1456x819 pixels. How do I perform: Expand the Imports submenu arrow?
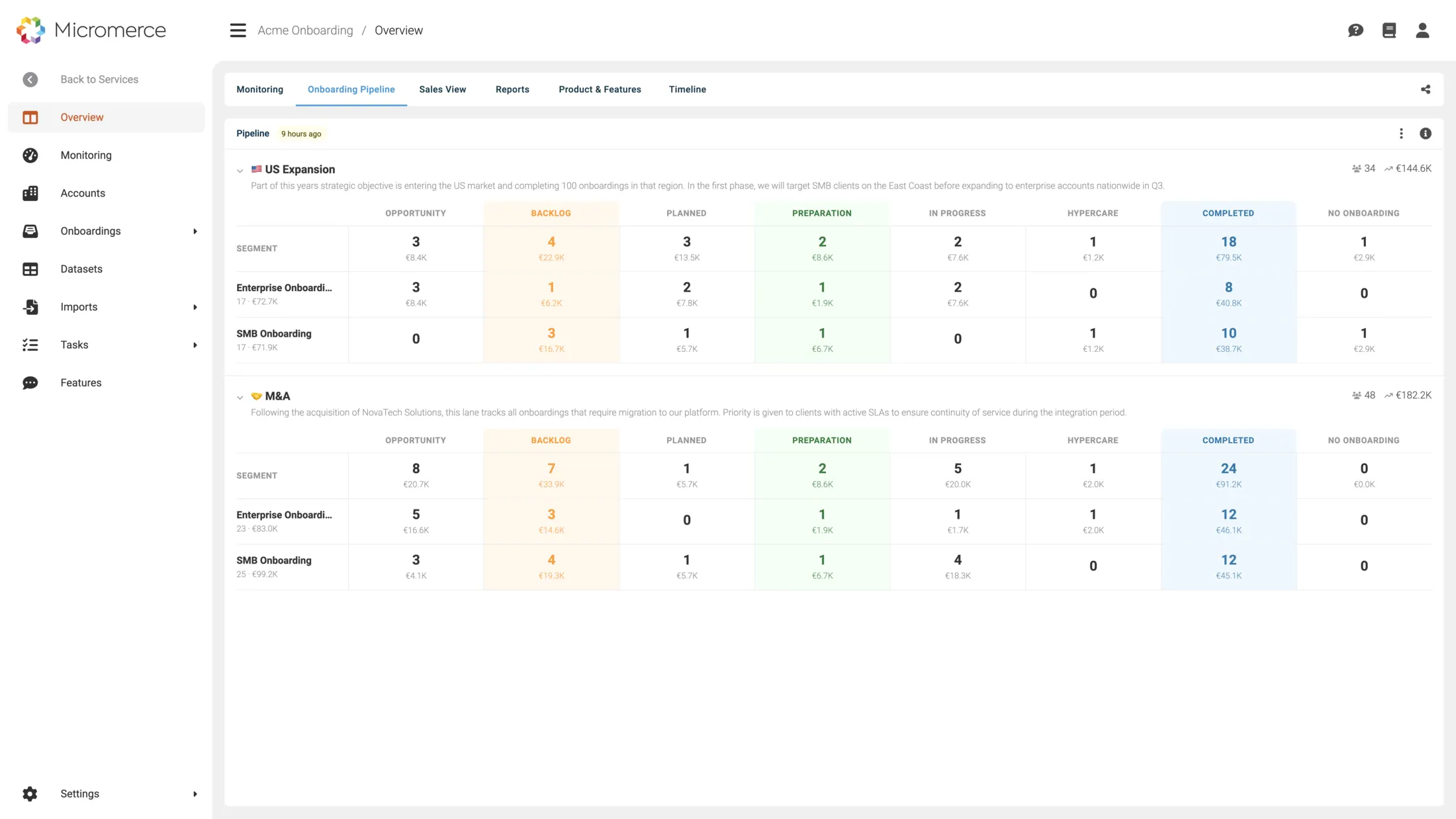195,307
